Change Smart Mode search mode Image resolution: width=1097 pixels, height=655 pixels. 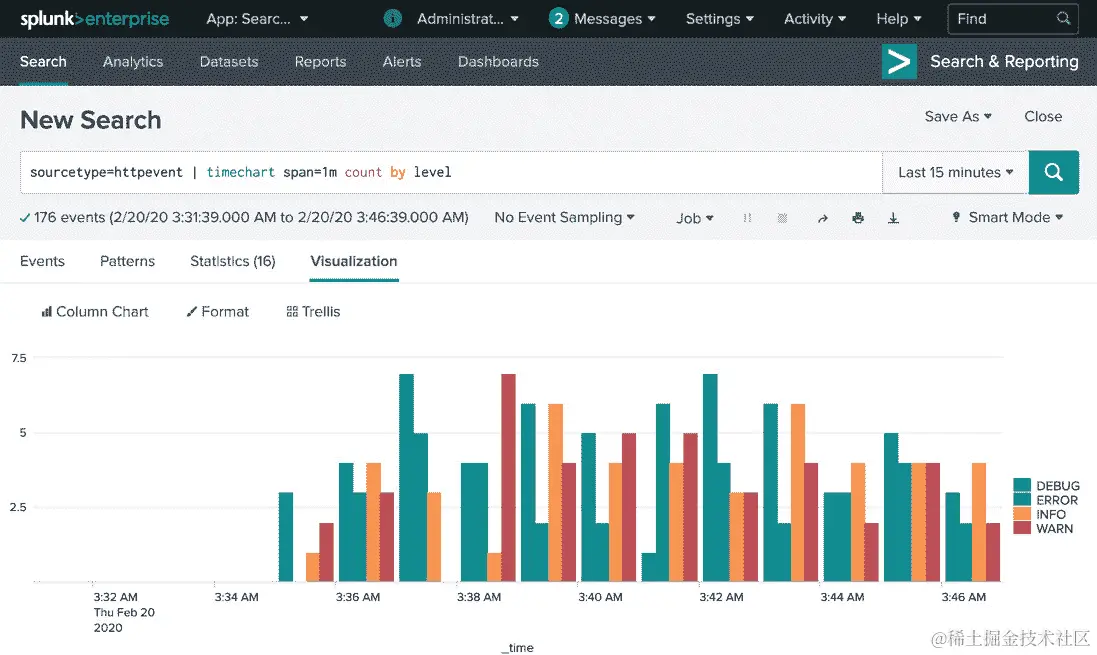coord(1008,218)
